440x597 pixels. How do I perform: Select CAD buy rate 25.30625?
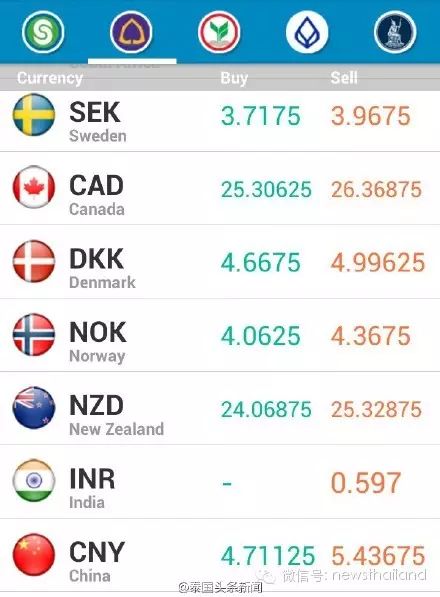click(x=266, y=189)
